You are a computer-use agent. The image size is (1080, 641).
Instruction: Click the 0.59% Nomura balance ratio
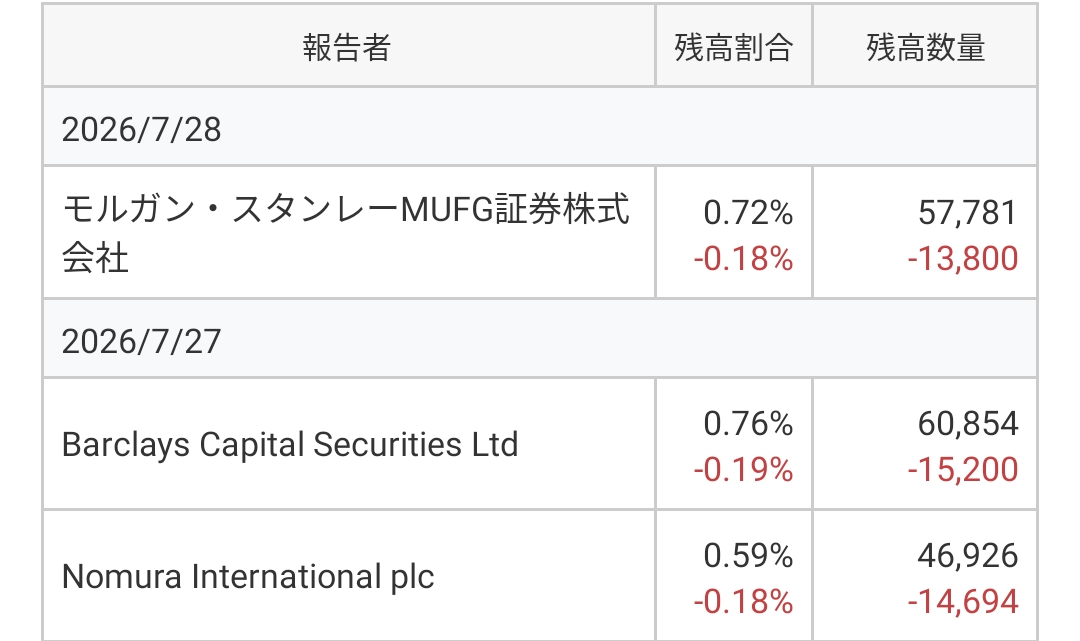748,556
